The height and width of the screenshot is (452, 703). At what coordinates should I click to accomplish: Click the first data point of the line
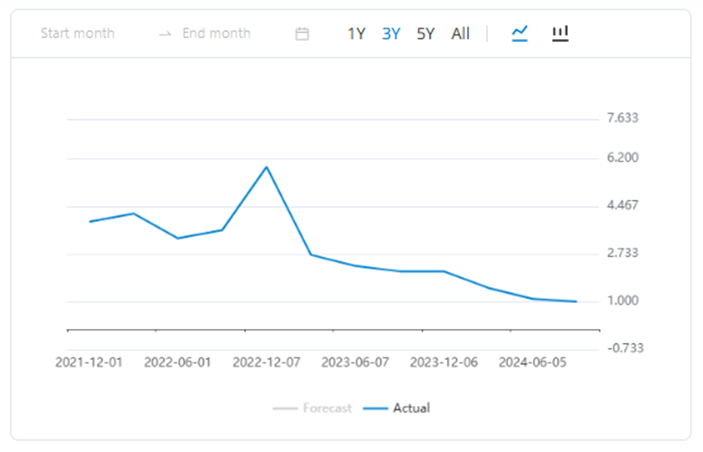tap(90, 221)
